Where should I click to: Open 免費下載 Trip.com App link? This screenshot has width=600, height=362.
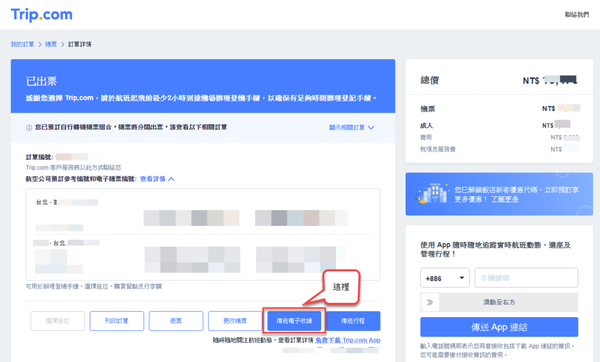pos(348,340)
